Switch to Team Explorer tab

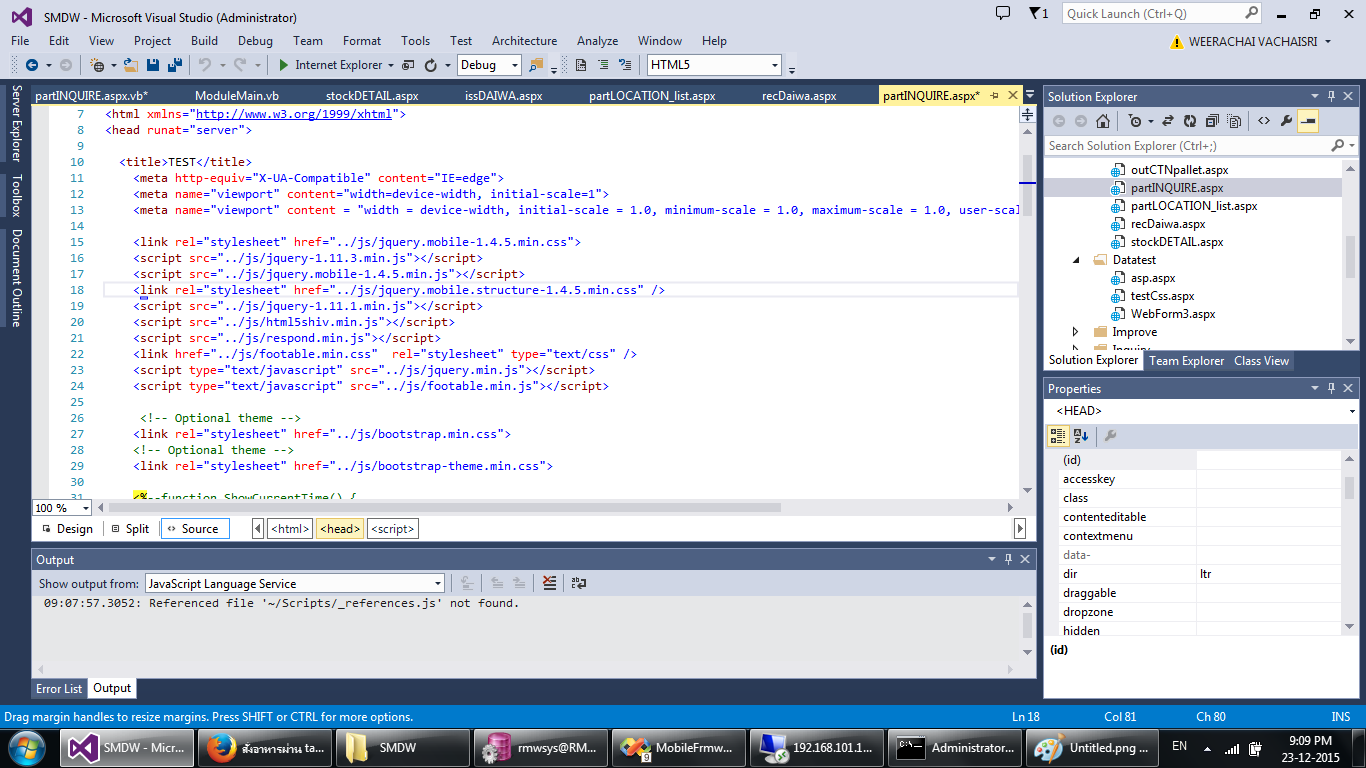(1186, 361)
